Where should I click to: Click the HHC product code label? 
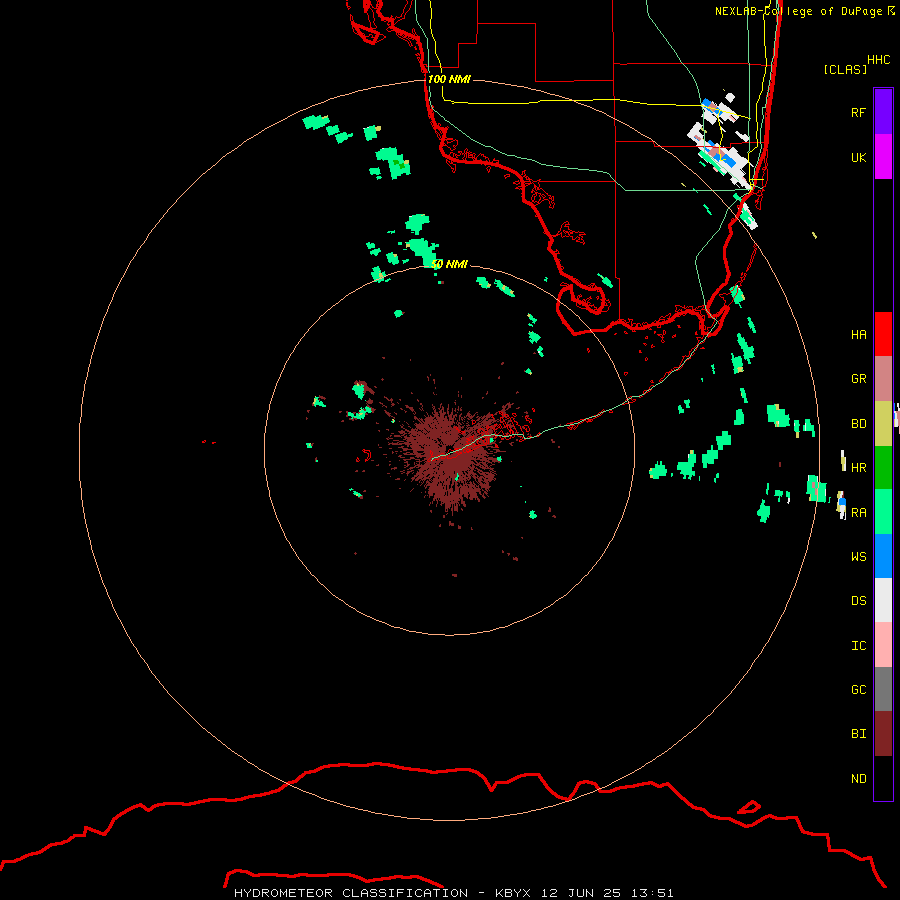(x=878, y=60)
